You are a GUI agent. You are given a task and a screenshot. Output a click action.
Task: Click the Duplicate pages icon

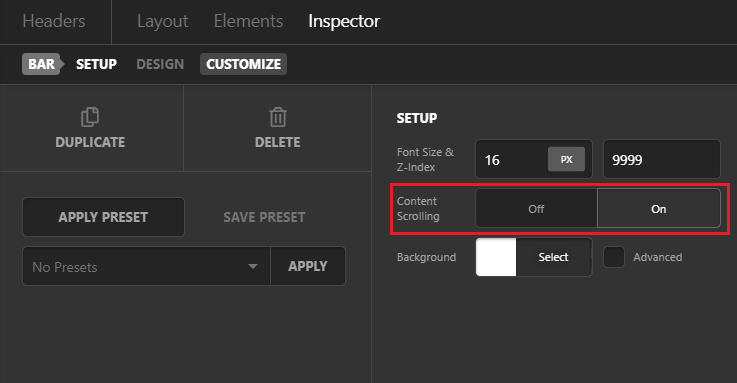click(x=90, y=117)
